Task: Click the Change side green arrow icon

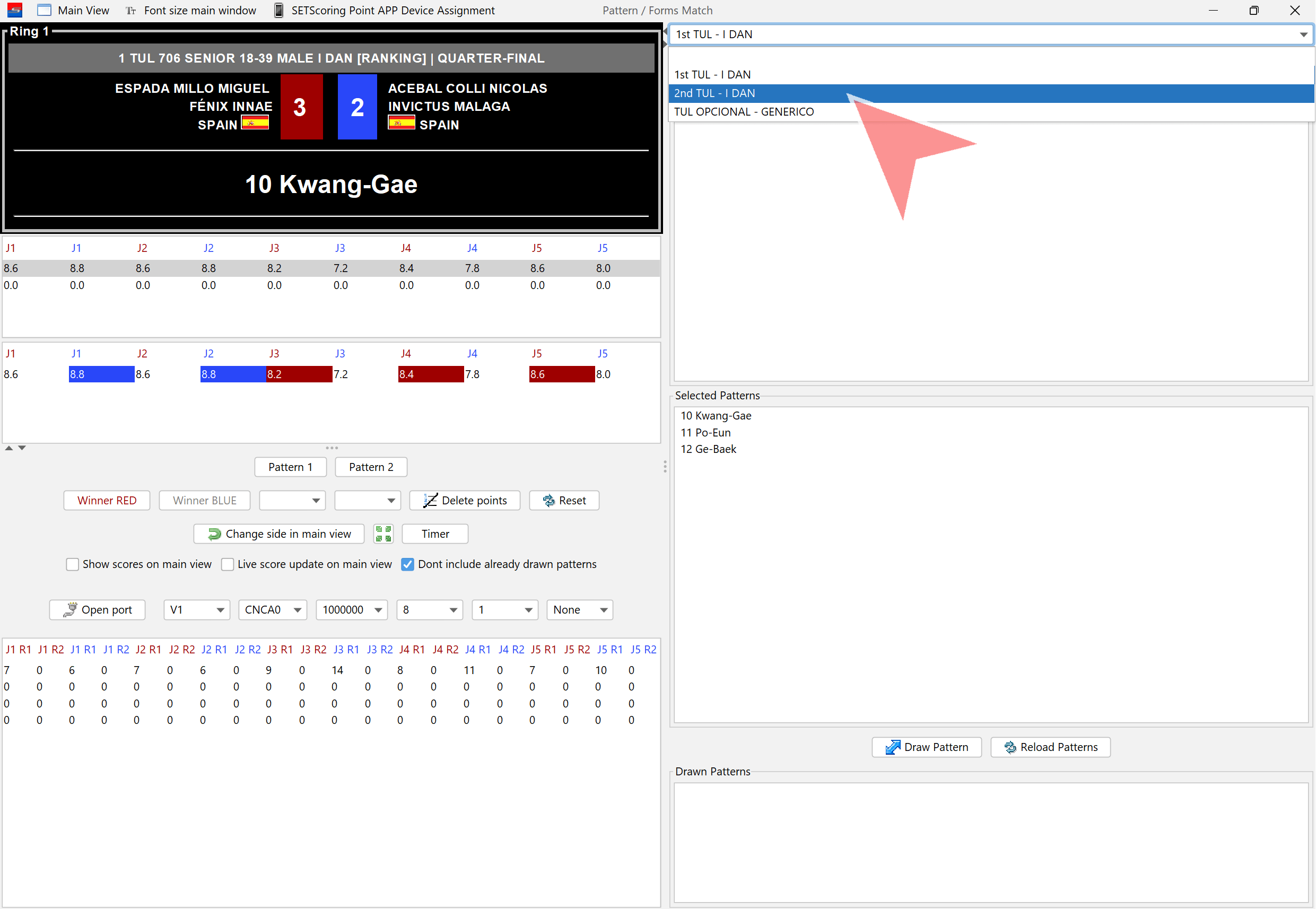Action: (214, 534)
